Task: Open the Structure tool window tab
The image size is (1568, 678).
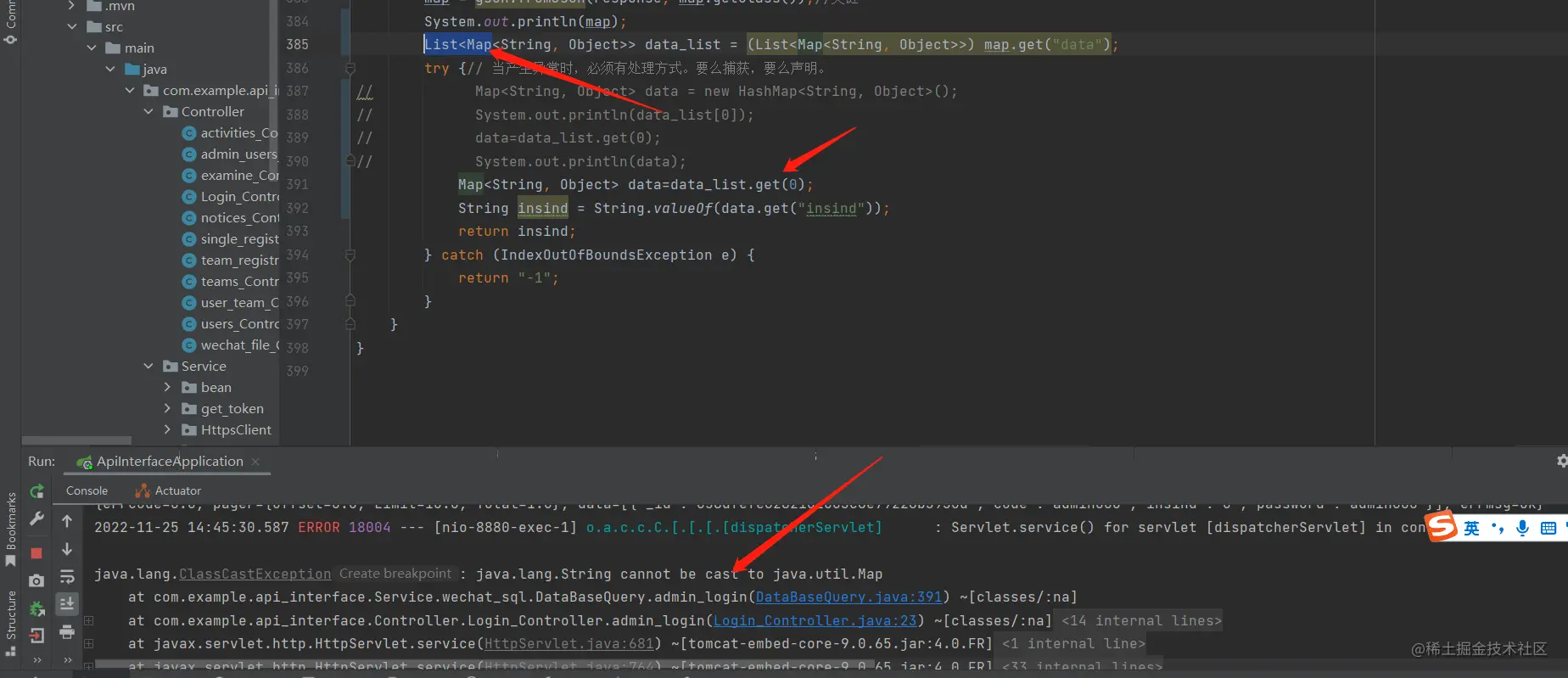Action: click(x=10, y=623)
